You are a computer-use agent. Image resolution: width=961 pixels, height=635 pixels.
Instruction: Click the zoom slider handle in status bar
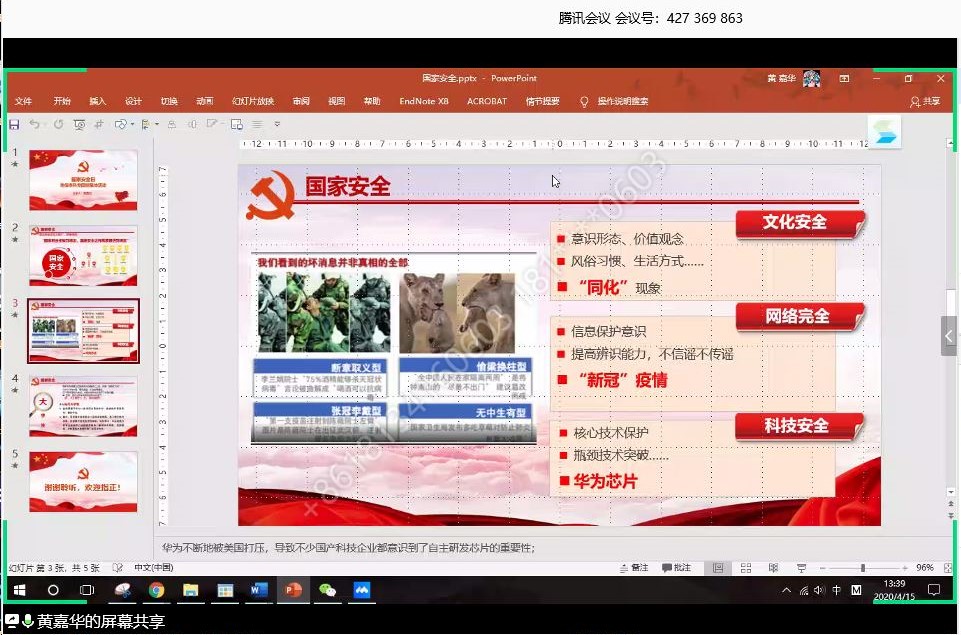coord(862,568)
